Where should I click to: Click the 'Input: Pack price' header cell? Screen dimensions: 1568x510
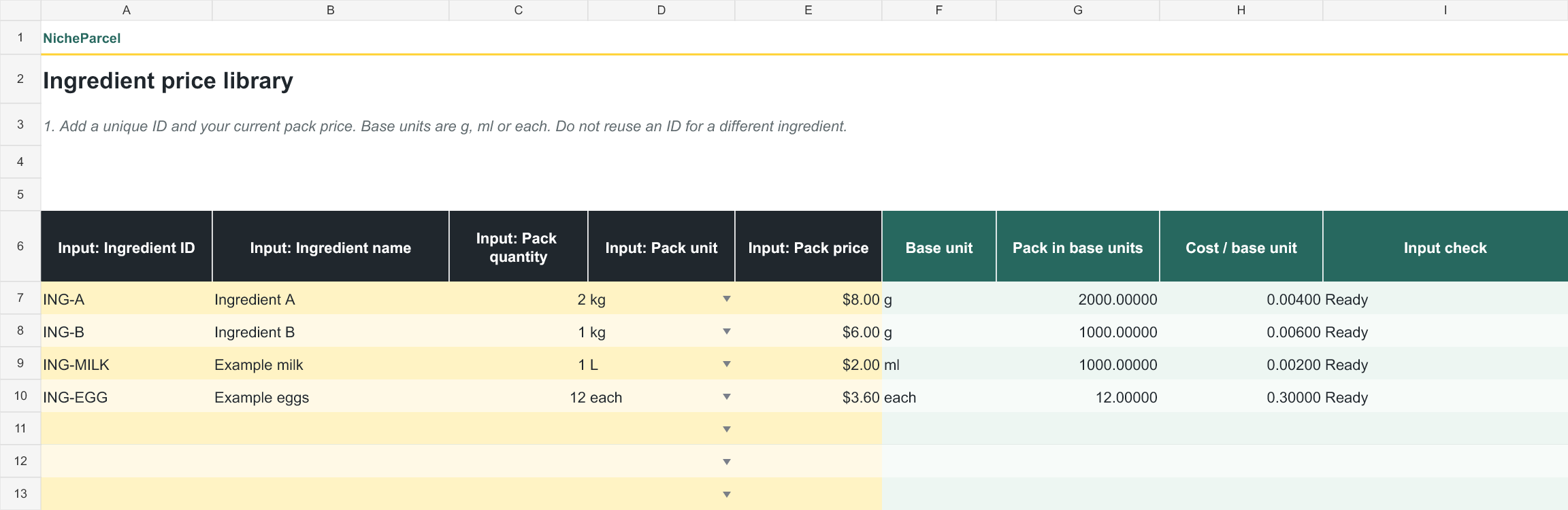pos(808,246)
